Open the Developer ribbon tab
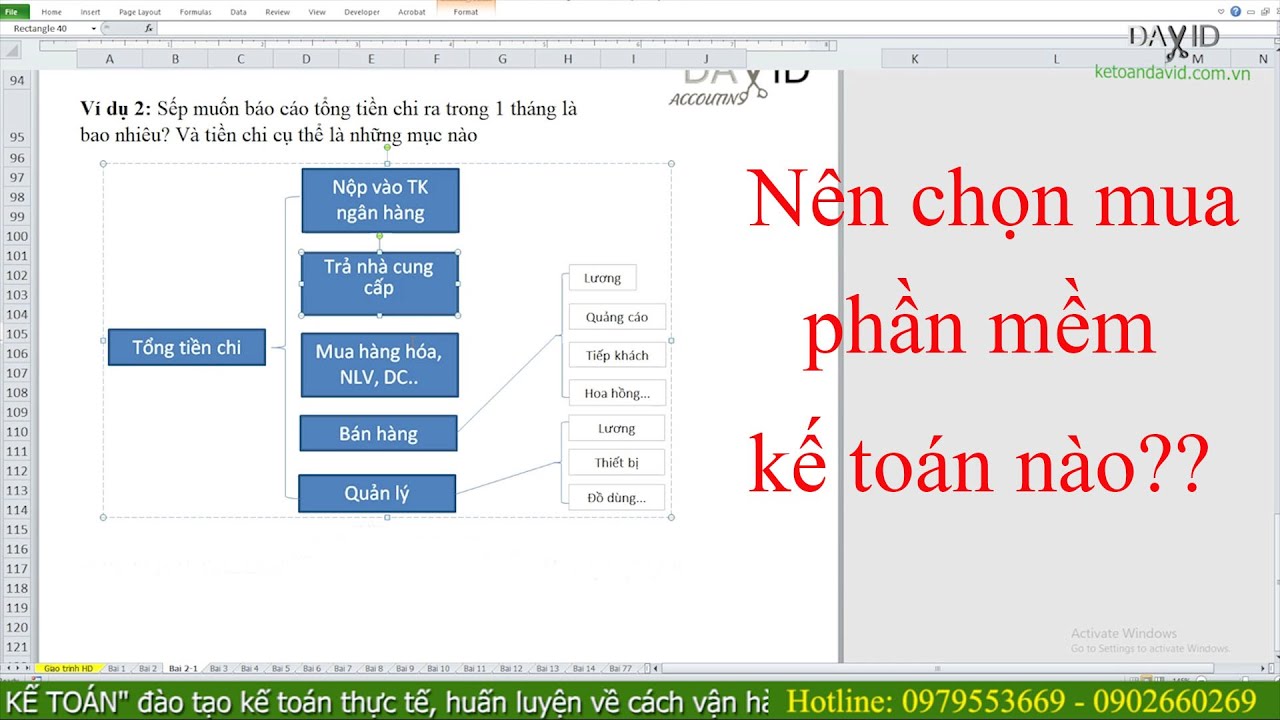 point(362,12)
